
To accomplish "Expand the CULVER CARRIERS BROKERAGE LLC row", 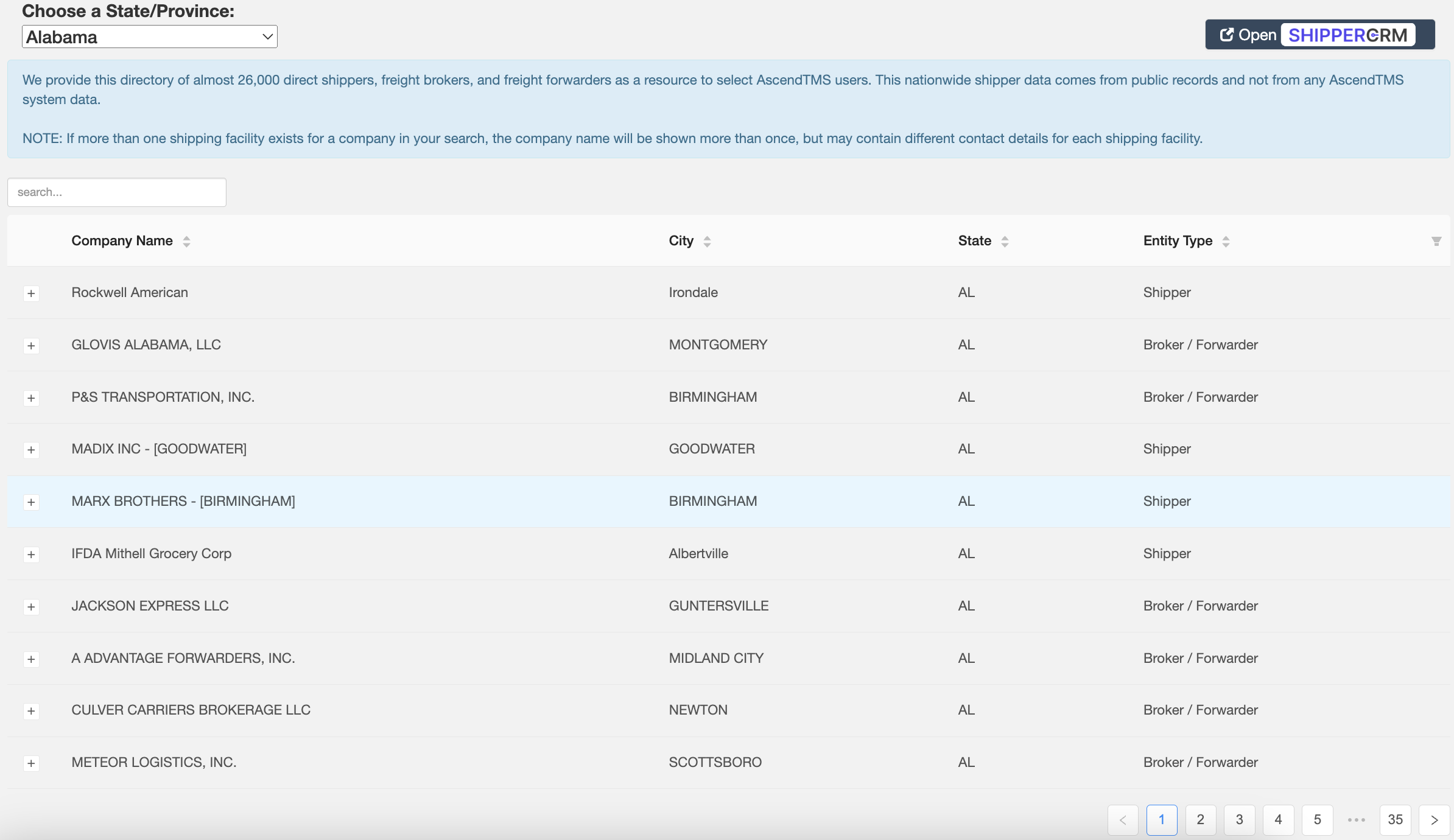I will coord(31,711).
